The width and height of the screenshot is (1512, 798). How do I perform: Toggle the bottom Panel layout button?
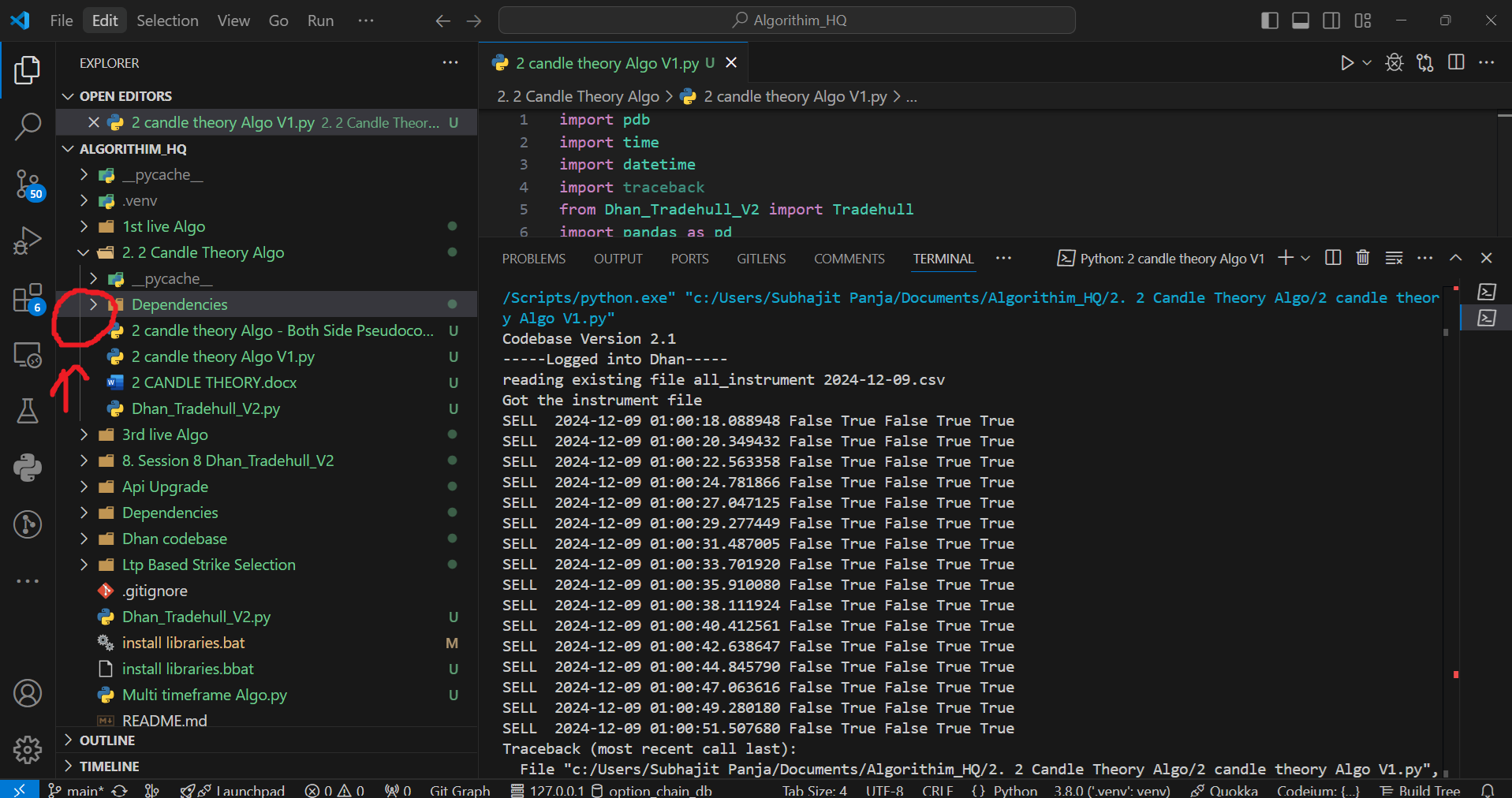click(1301, 21)
